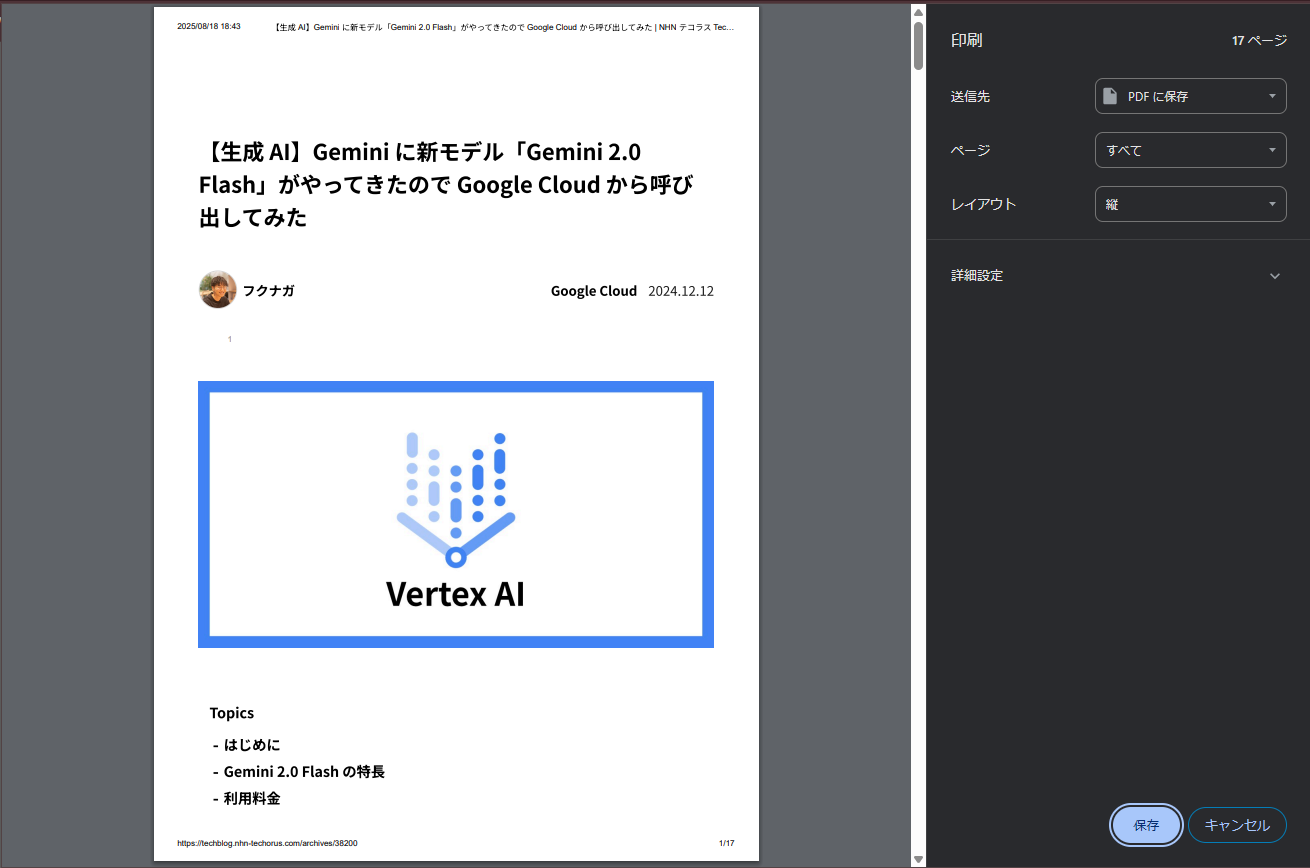Screen dimensions: 1310x868
Task: Click the preview scrollbar up arrow
Action: pyautogui.click(x=918, y=11)
